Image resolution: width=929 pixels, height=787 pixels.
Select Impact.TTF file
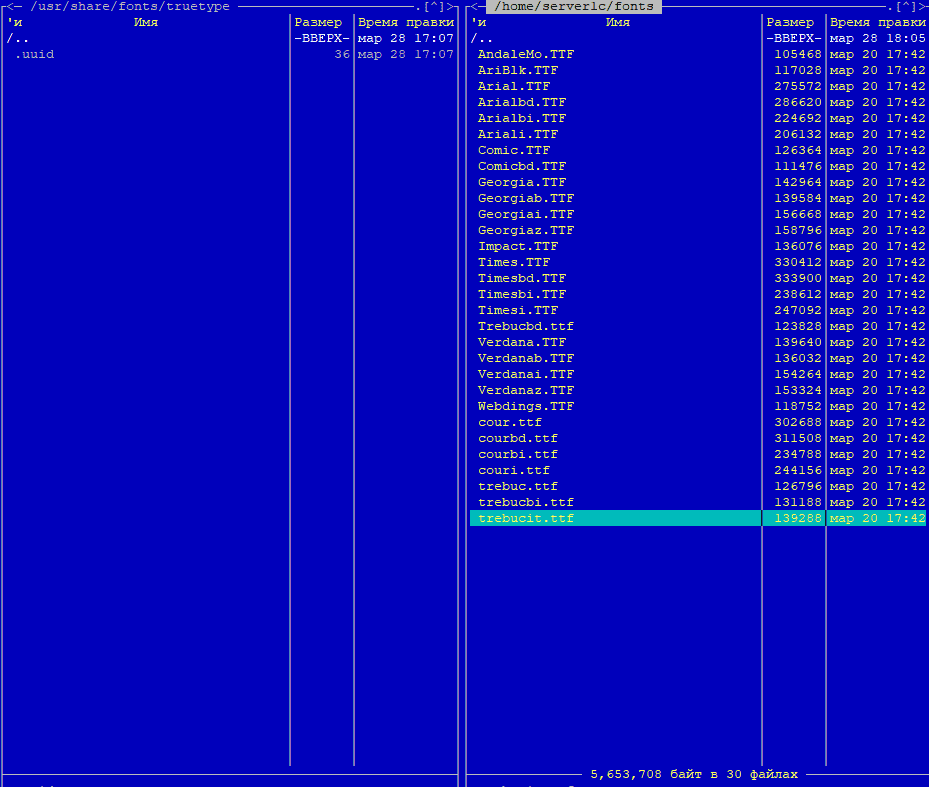tap(518, 247)
